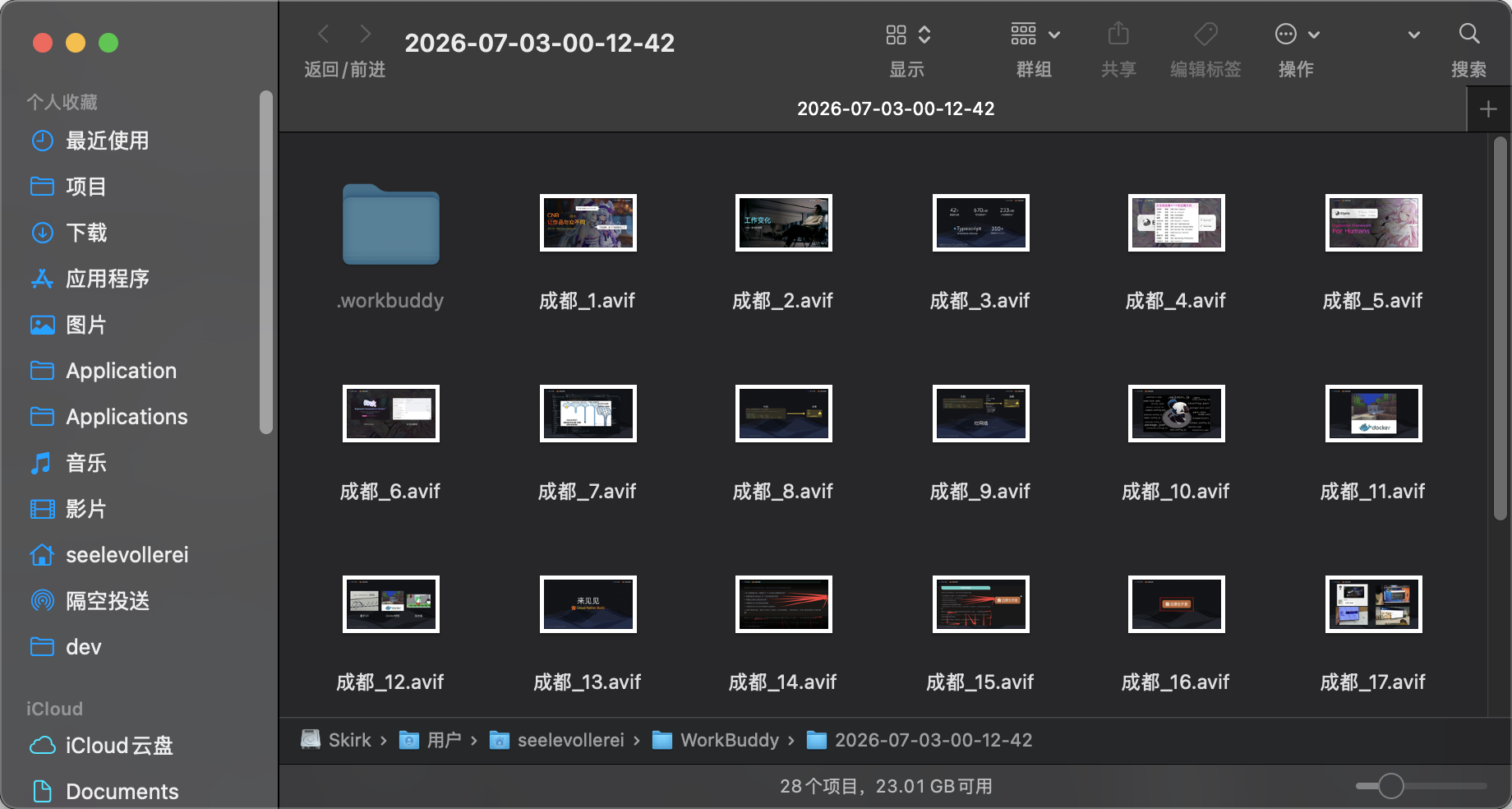Viewport: 1512px width, 809px height.
Task: Add a new tab with plus button
Action: (x=1488, y=109)
